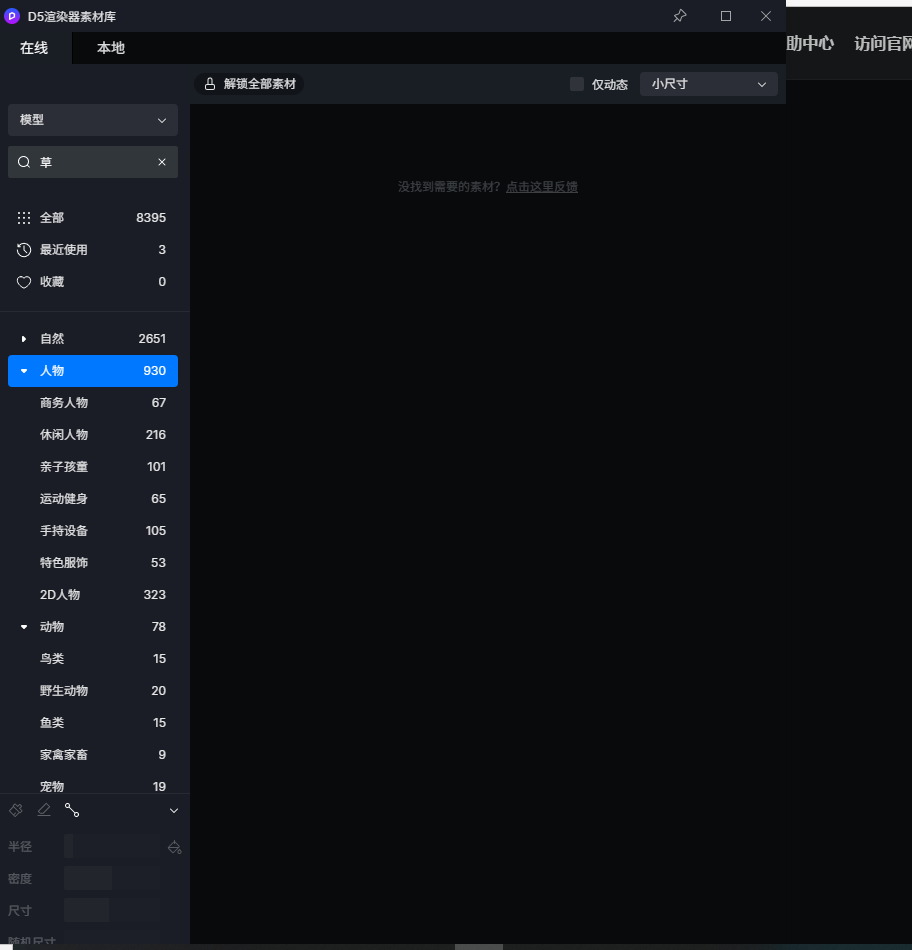Image resolution: width=912 pixels, height=950 pixels.
Task: Expand the 自然 category
Action: [24, 339]
